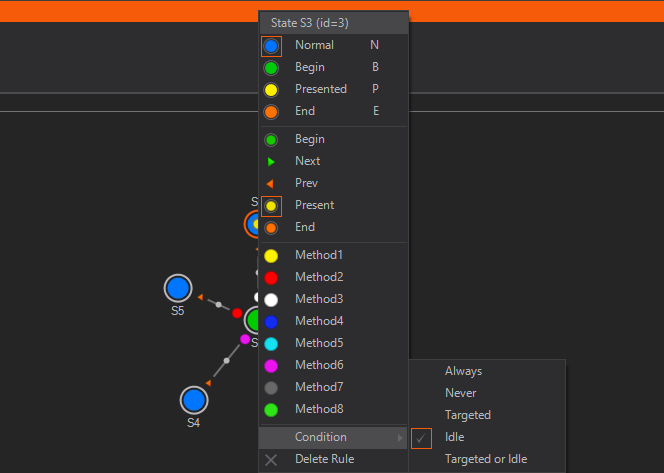664x473 pixels.
Task: Click the Targeted condition entry
Action: [467, 415]
